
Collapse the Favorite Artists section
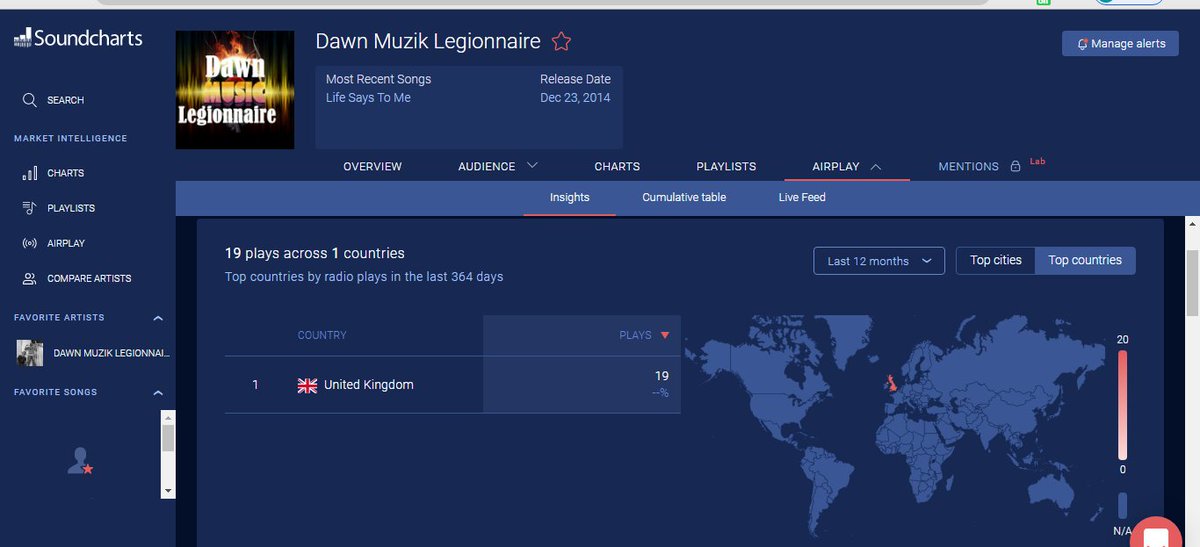[157, 318]
